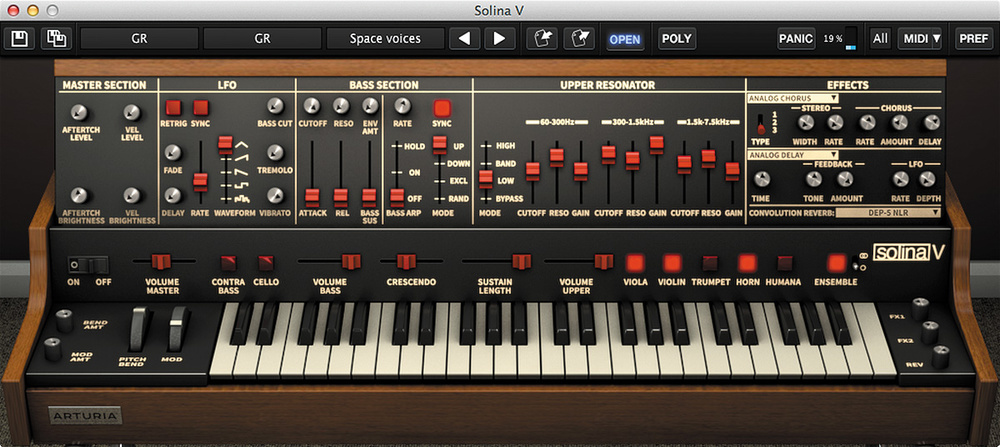The width and height of the screenshot is (1000, 447).
Task: Click the Mod wheel
Action: [178, 329]
